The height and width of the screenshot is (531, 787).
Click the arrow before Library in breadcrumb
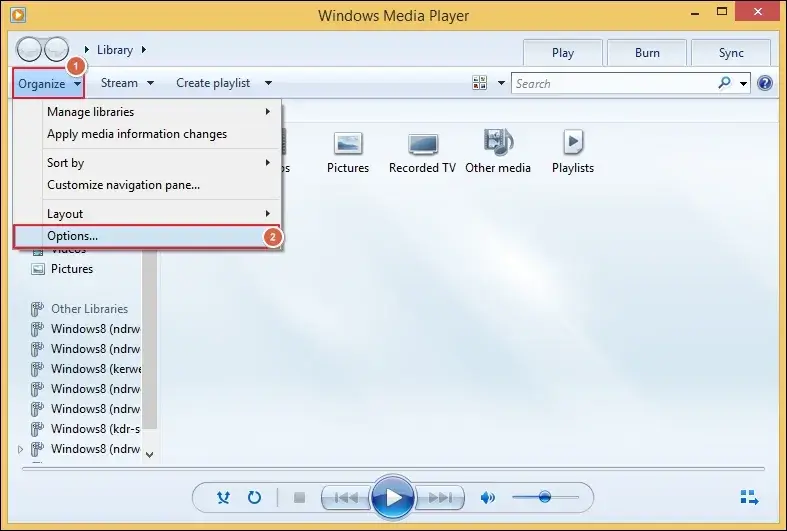click(x=87, y=50)
